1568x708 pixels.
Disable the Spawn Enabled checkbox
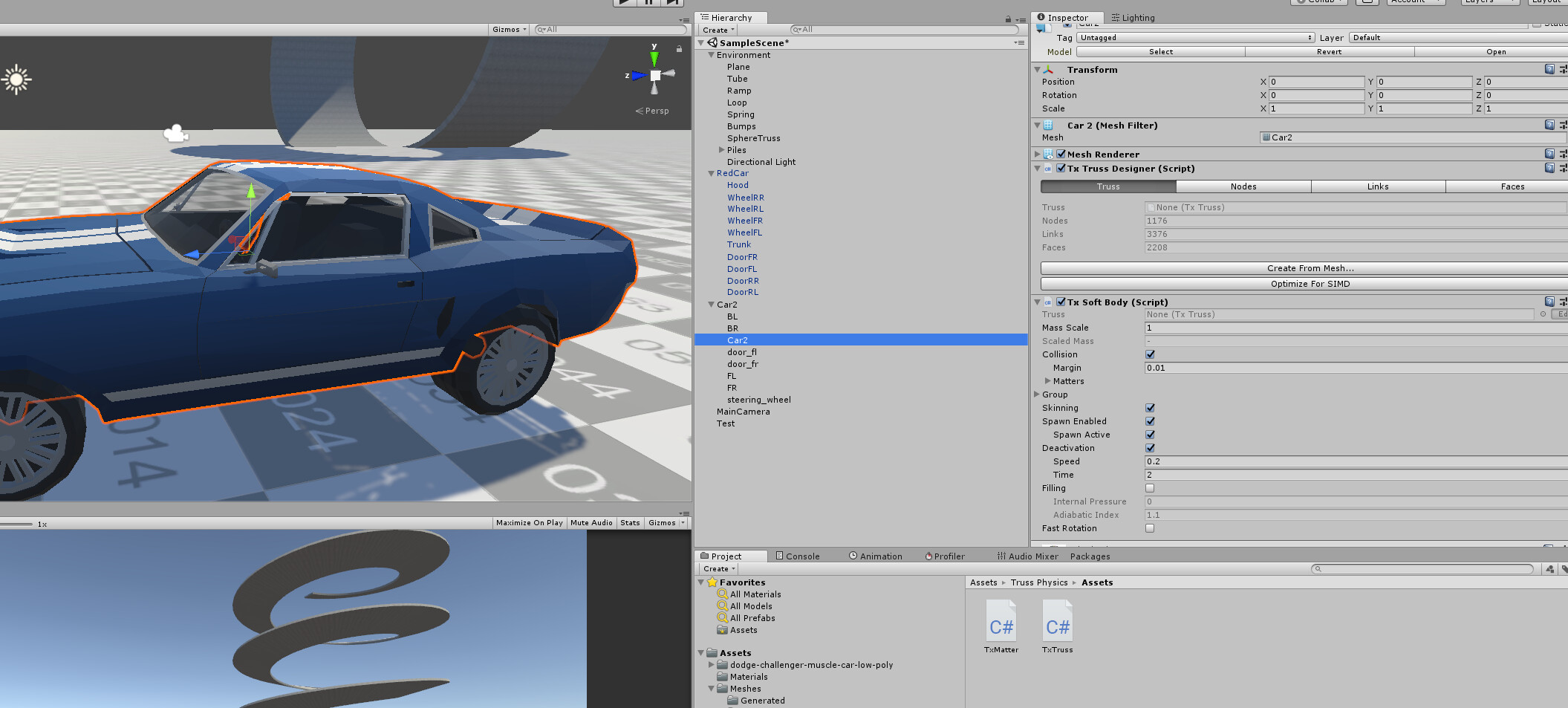(x=1150, y=421)
